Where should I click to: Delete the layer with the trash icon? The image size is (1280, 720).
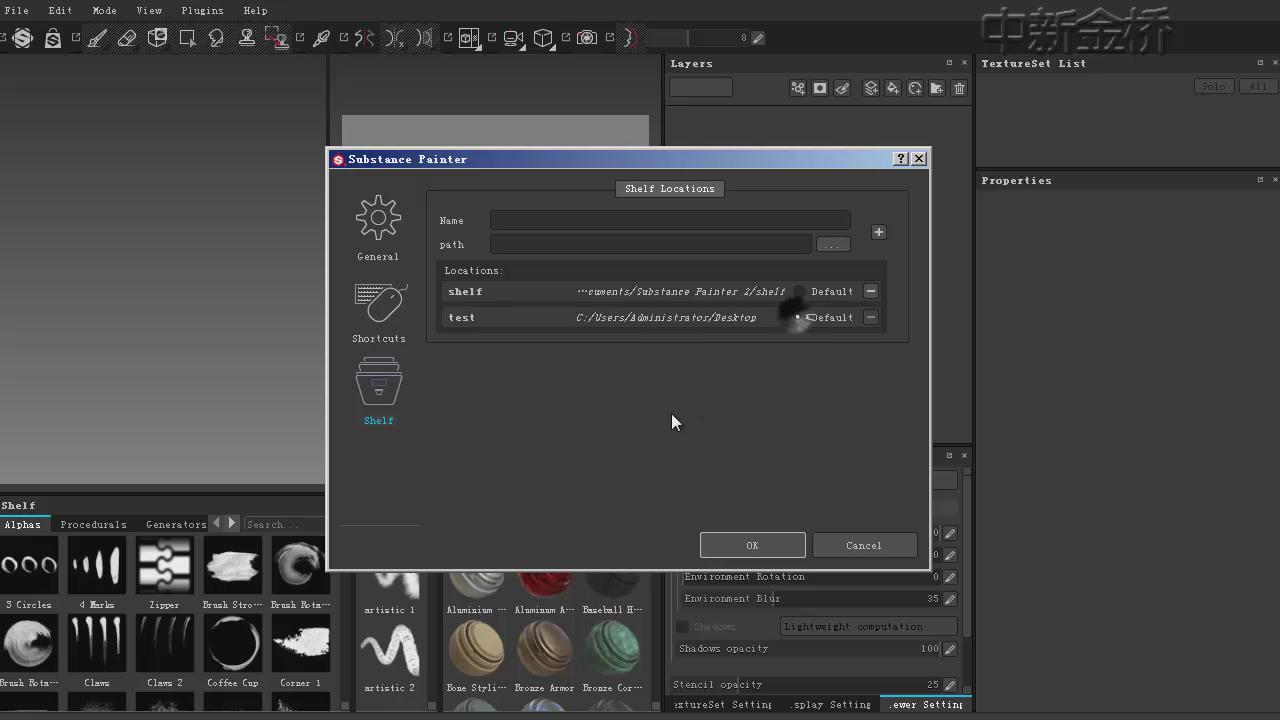point(959,88)
